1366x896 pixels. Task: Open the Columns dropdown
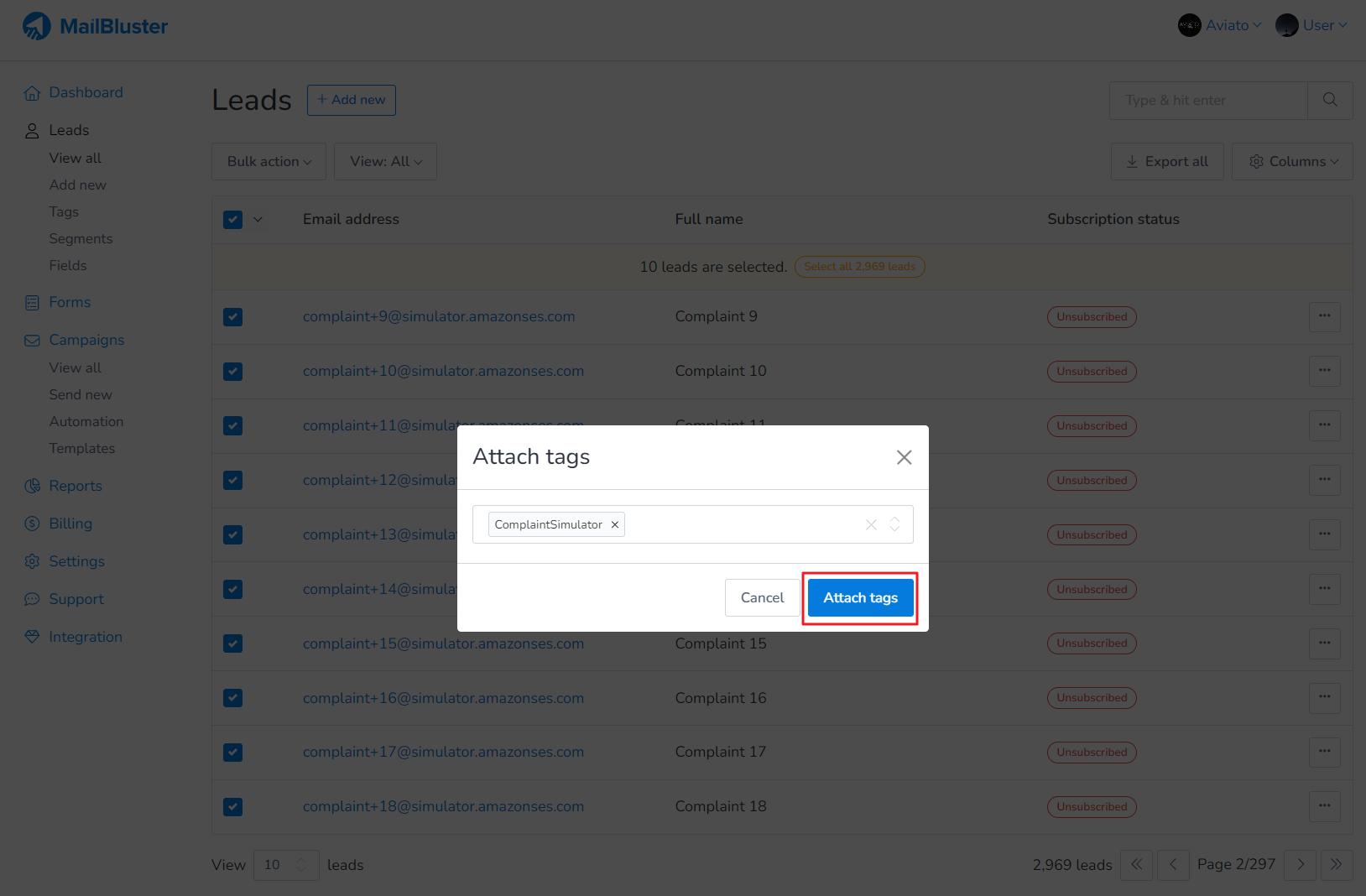(x=1292, y=161)
